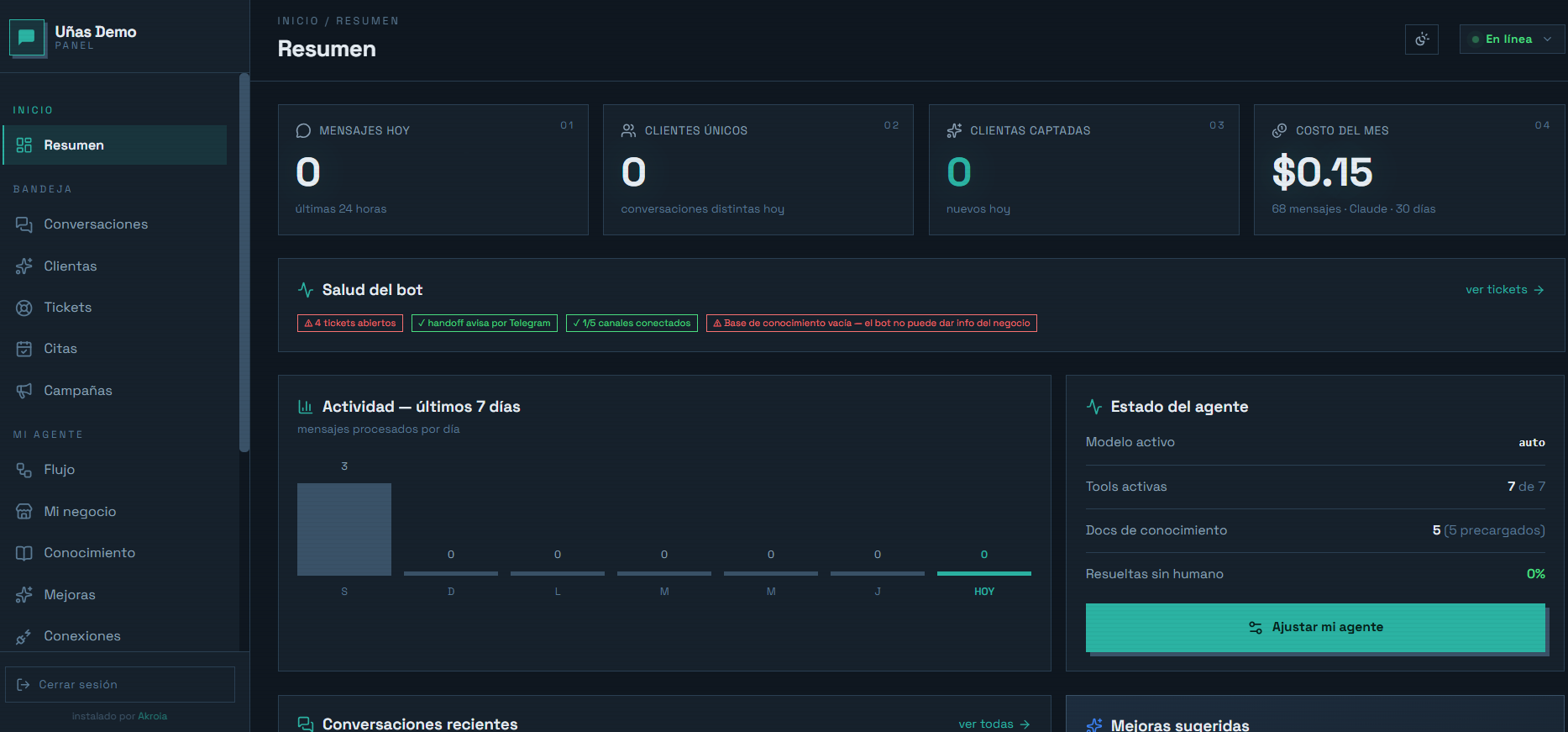Toggle the light/dark theme icon button

(x=1422, y=39)
